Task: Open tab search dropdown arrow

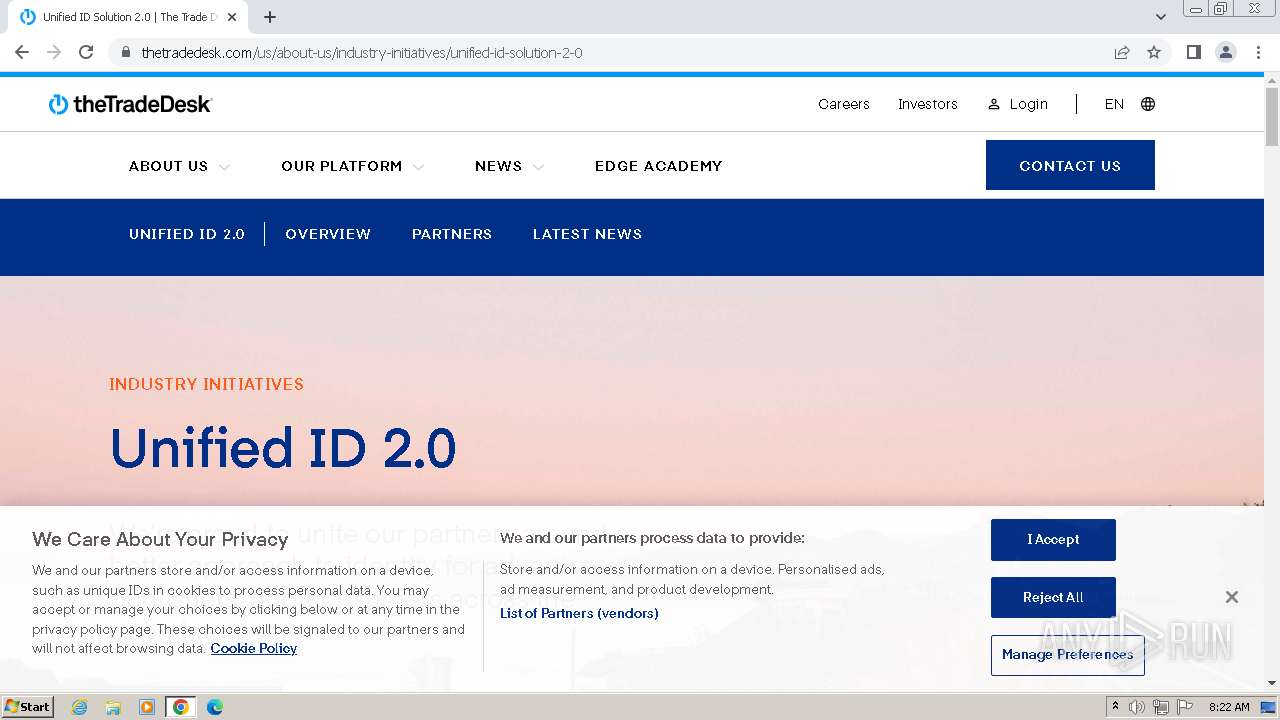Action: (1160, 17)
